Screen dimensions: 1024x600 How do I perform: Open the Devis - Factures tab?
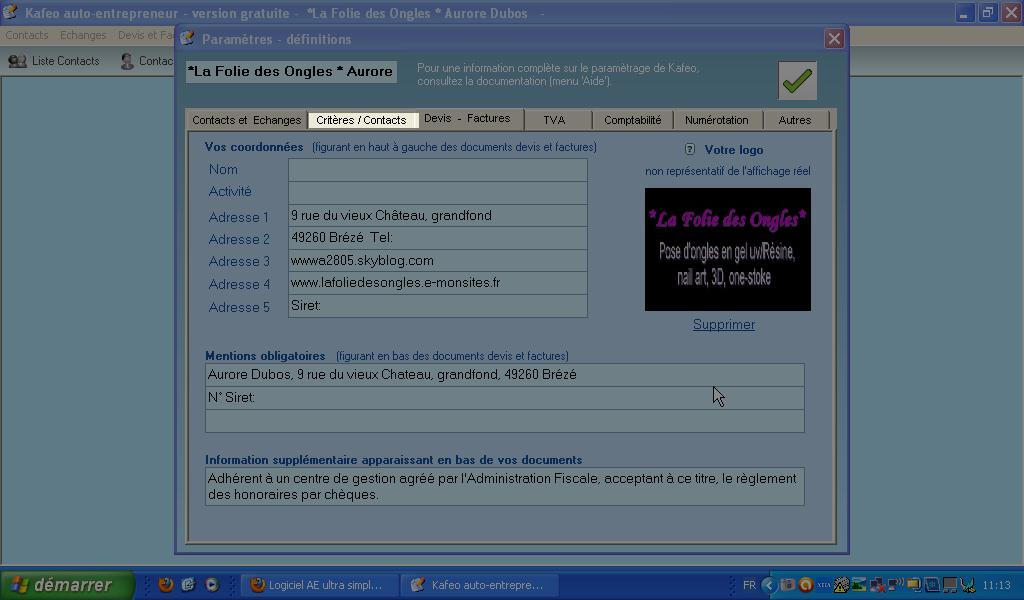(x=467, y=119)
